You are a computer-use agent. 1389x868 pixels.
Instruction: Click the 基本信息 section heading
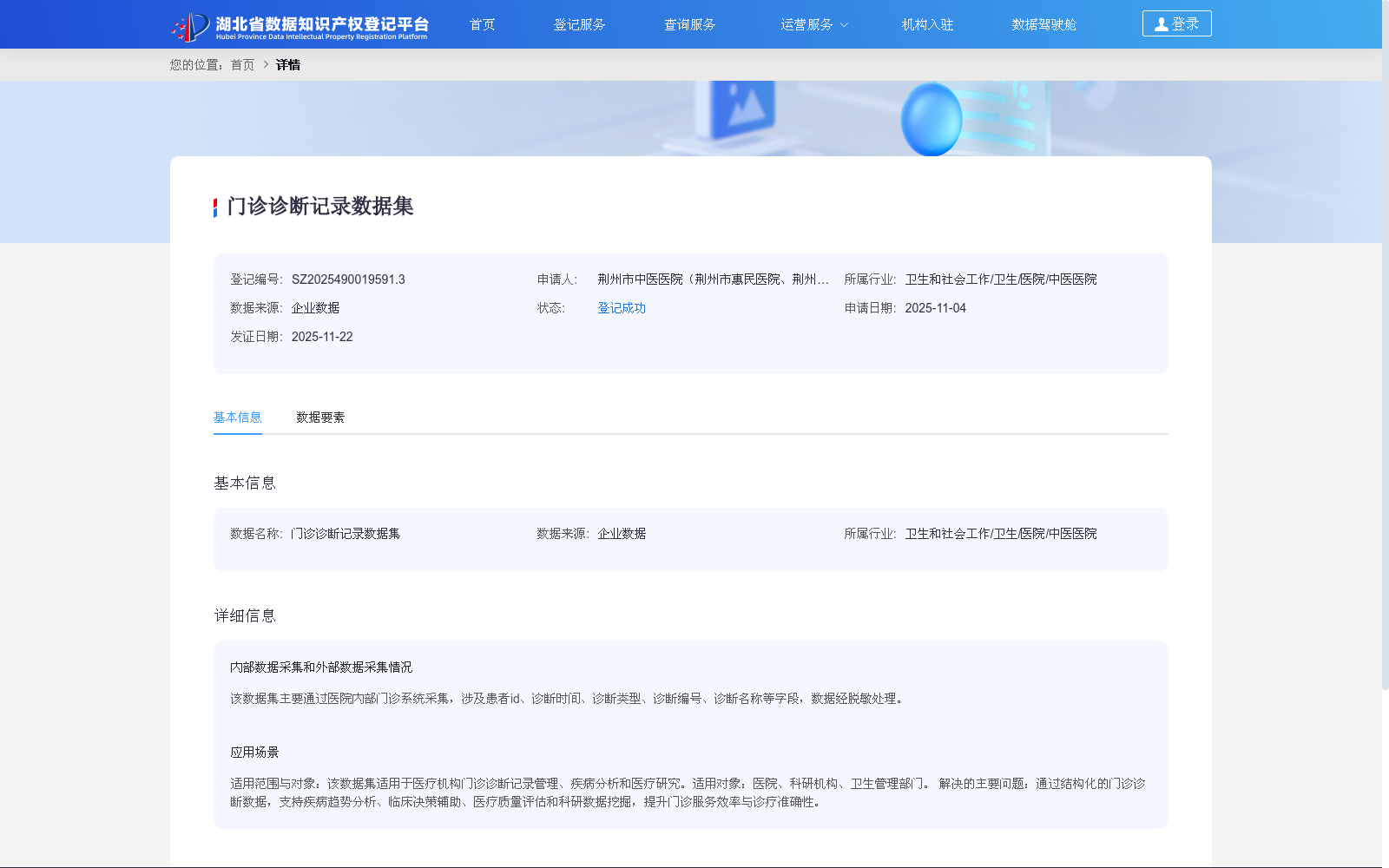[x=245, y=483]
